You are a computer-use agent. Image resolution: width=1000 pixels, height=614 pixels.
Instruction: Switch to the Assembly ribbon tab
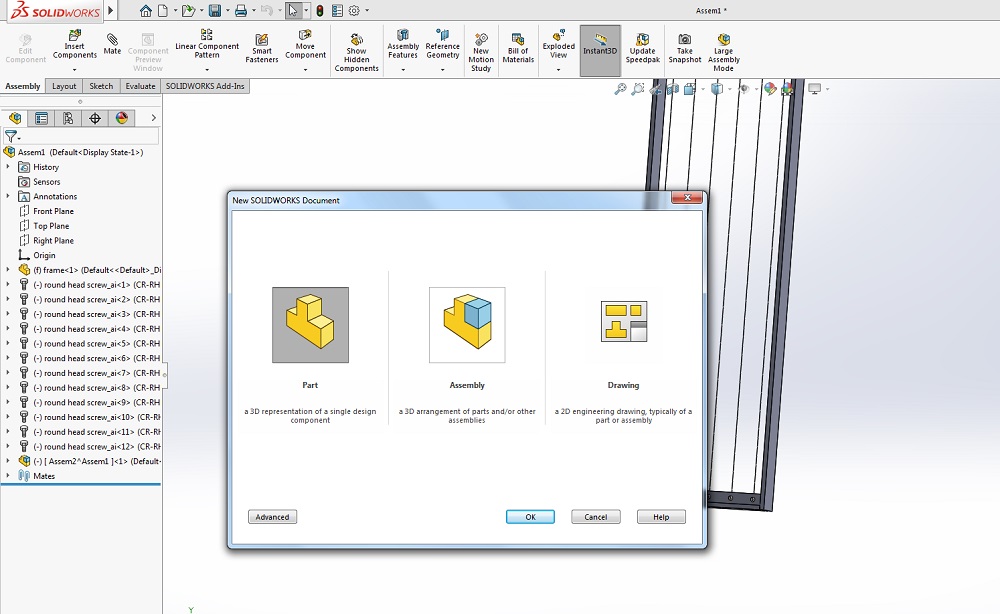click(23, 86)
